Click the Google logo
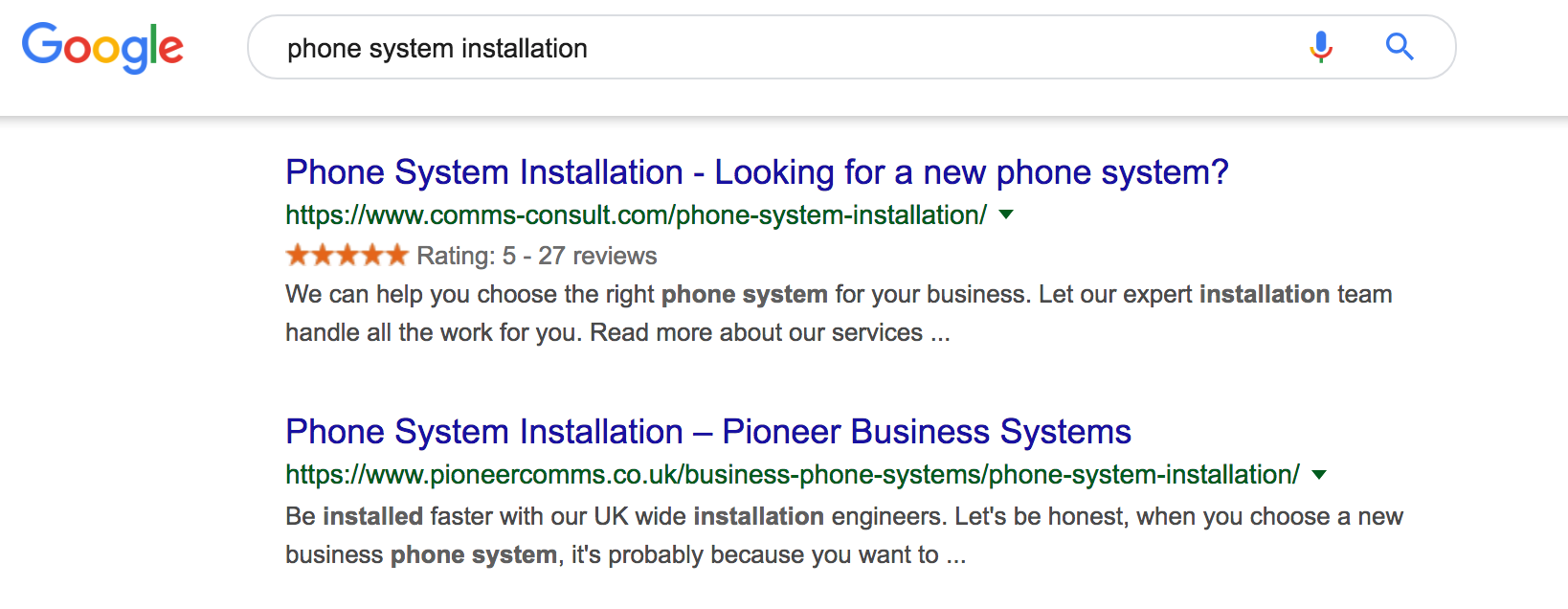Image resolution: width=1568 pixels, height=609 pixels. [102, 48]
